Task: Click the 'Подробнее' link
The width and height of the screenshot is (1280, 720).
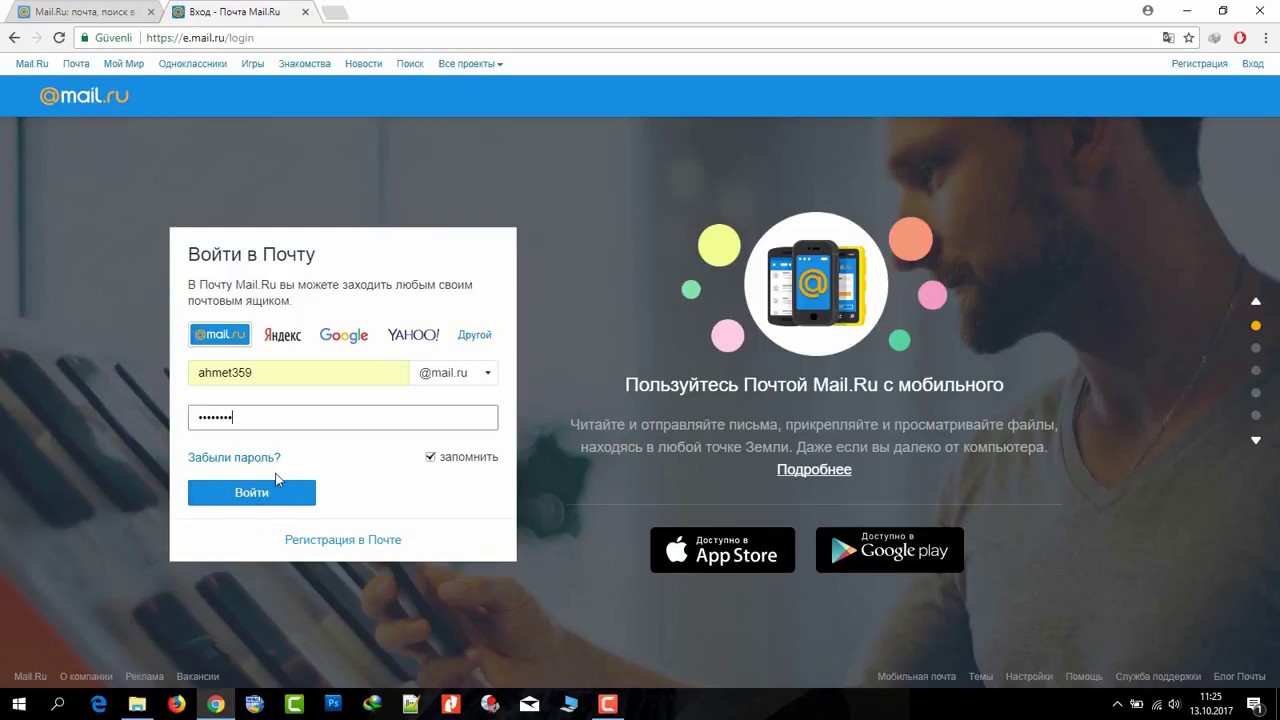Action: (x=814, y=470)
